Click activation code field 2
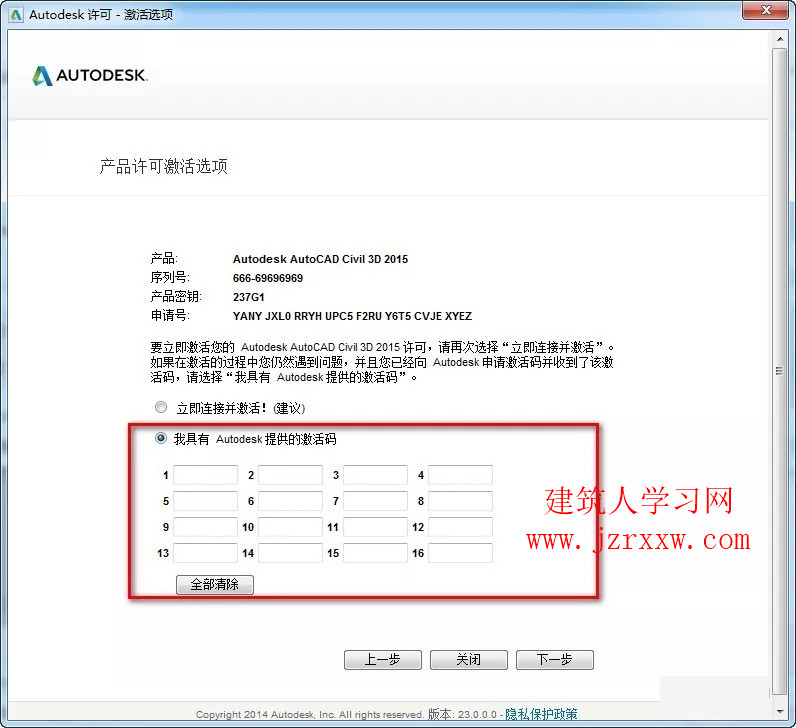This screenshot has height=728, width=796. 290,475
